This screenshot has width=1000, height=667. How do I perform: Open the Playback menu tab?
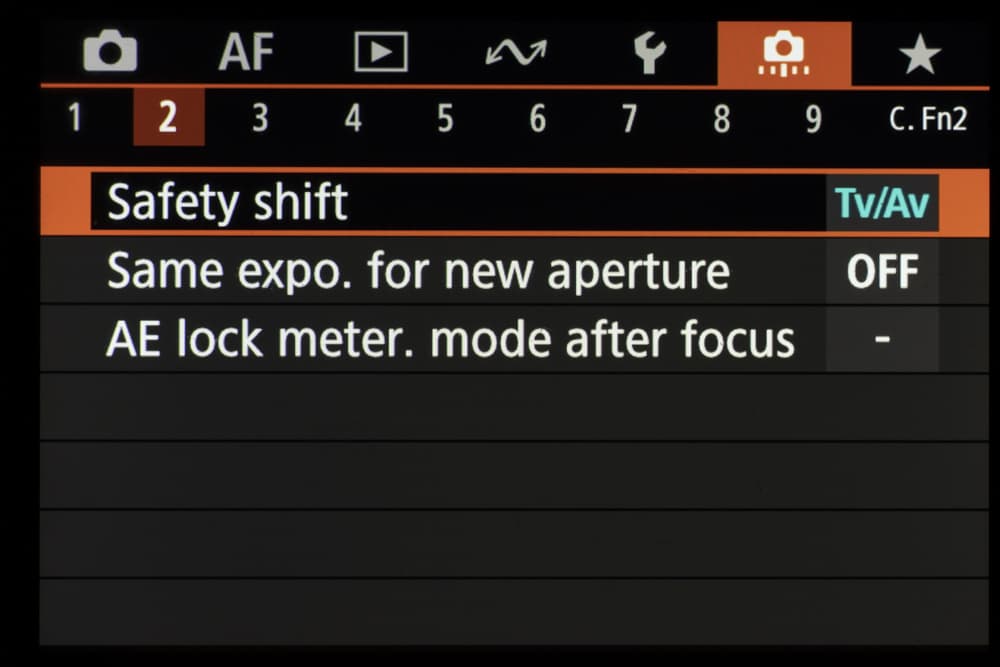tap(381, 53)
